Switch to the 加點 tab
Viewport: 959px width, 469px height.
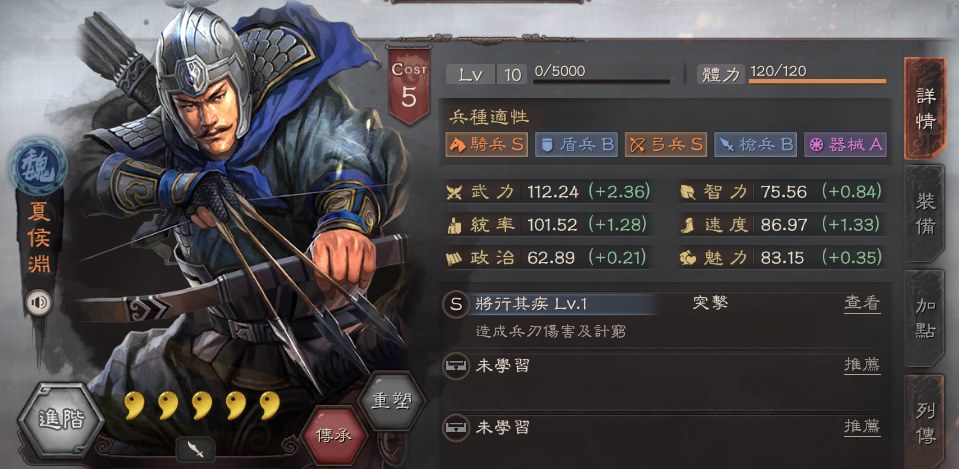point(925,318)
